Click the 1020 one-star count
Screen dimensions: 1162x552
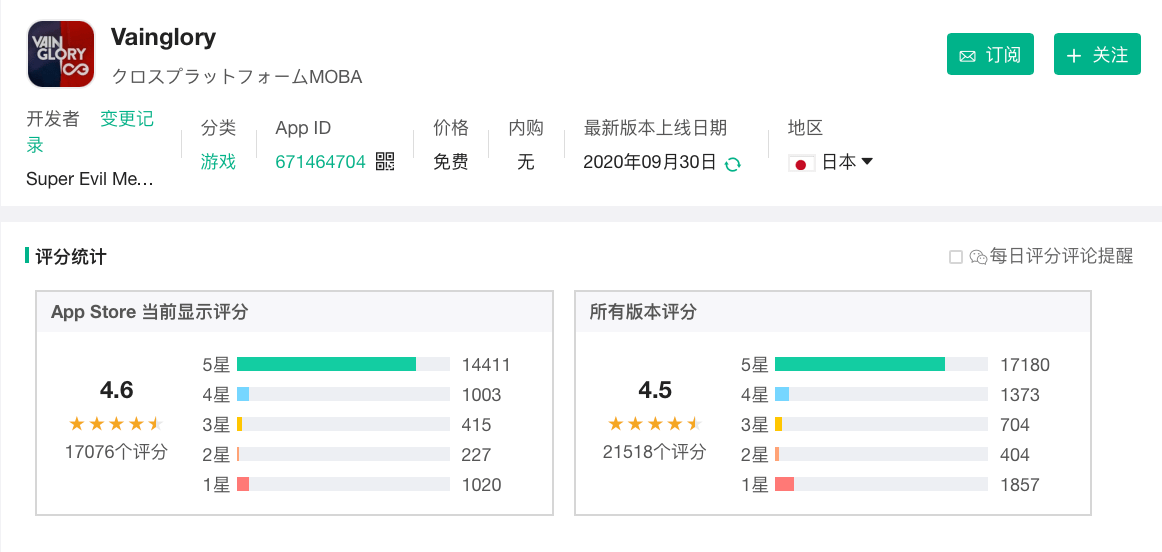[x=482, y=485]
